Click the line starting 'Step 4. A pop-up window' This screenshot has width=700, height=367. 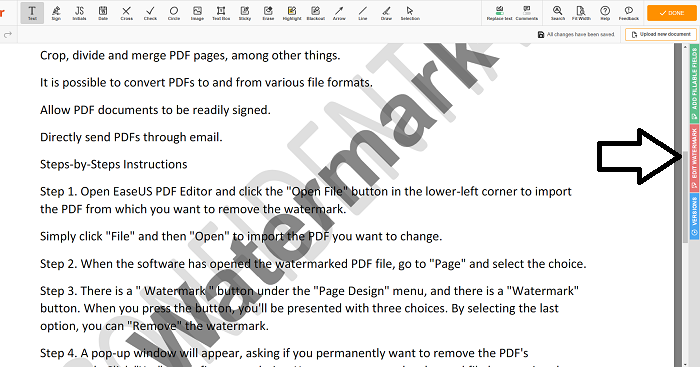(284, 353)
